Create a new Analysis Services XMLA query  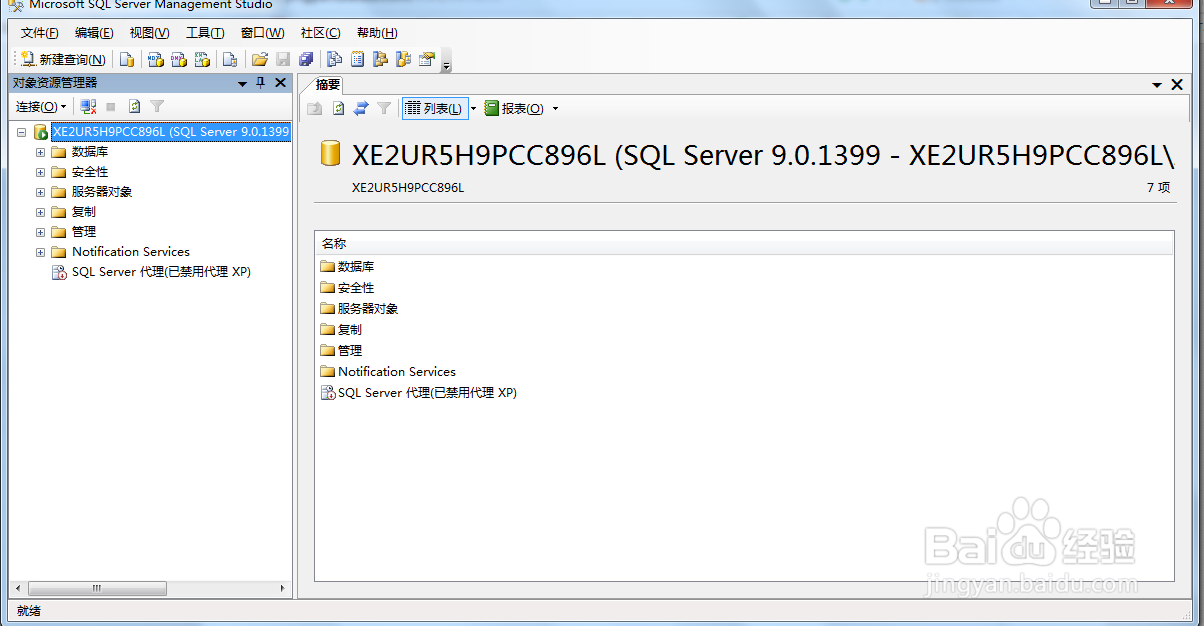coord(202,60)
